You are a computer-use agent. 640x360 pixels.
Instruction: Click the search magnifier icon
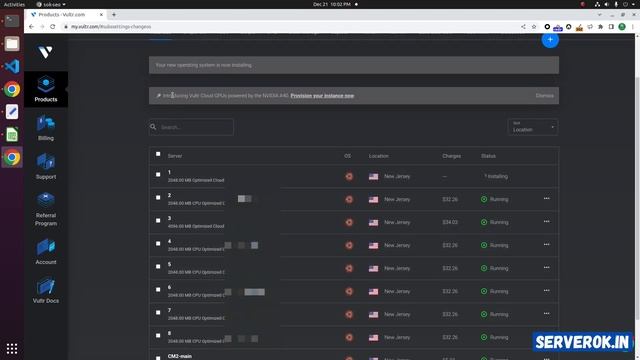pyautogui.click(x=153, y=127)
